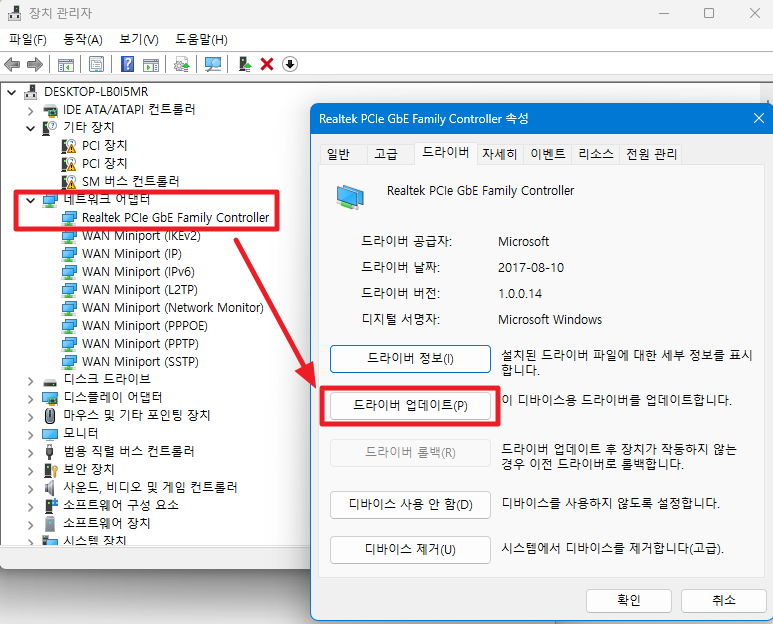
Task: Click the red X uninstall device icon
Action: pyautogui.click(x=267, y=64)
